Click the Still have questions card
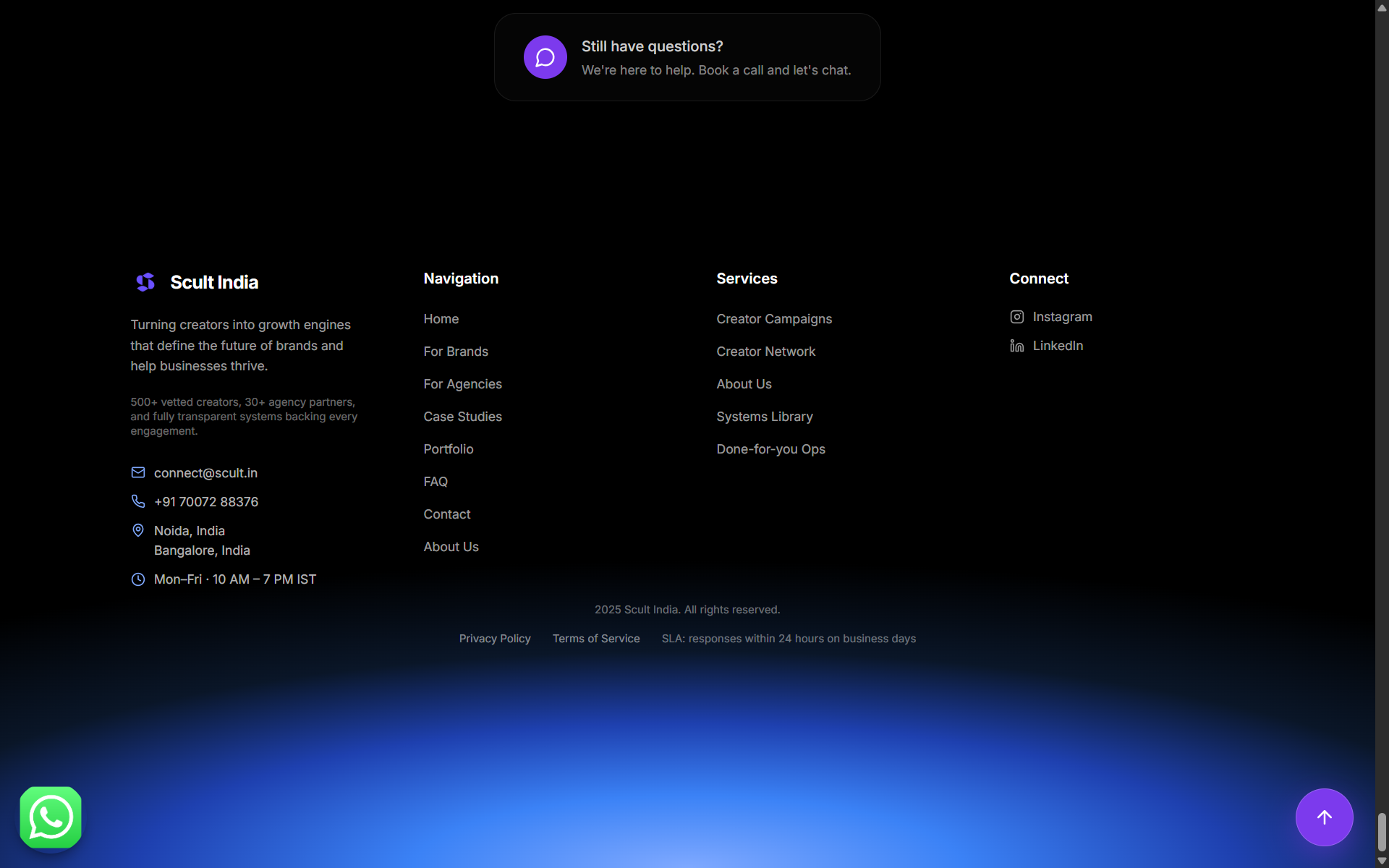 [x=687, y=57]
